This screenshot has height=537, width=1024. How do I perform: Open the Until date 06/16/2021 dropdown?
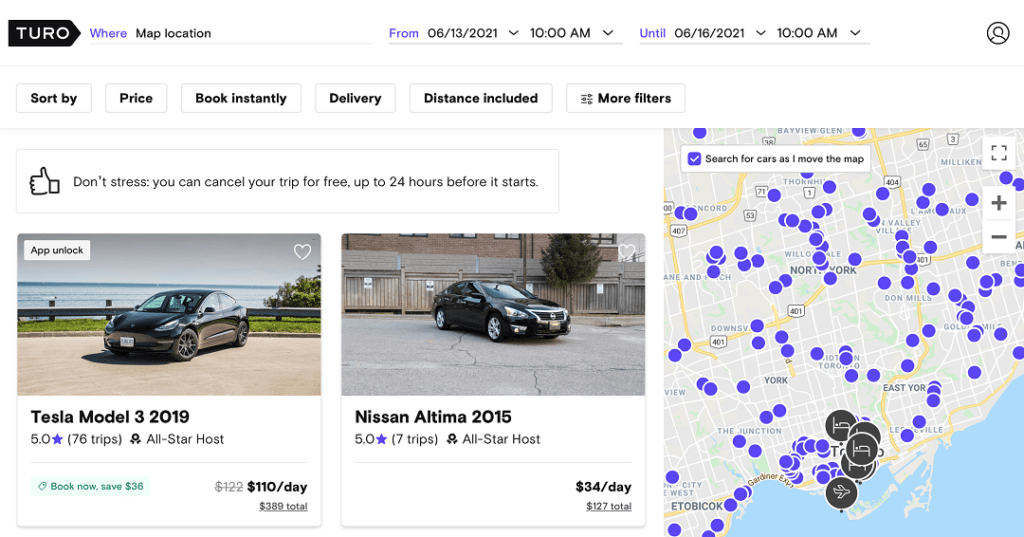pyautogui.click(x=720, y=33)
